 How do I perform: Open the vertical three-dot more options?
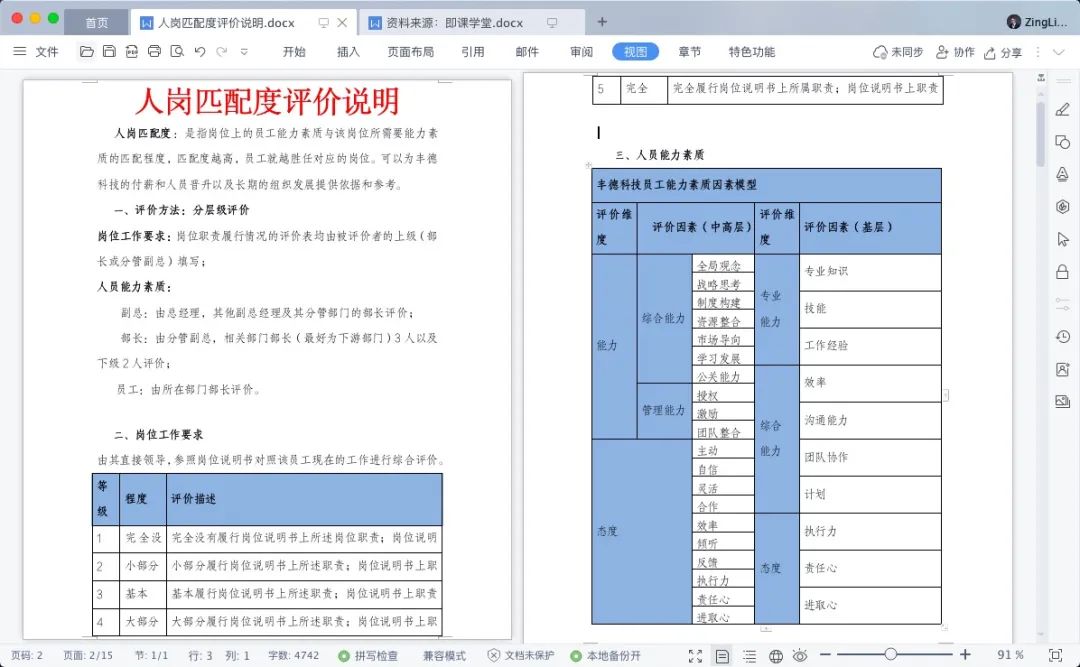coord(1038,52)
